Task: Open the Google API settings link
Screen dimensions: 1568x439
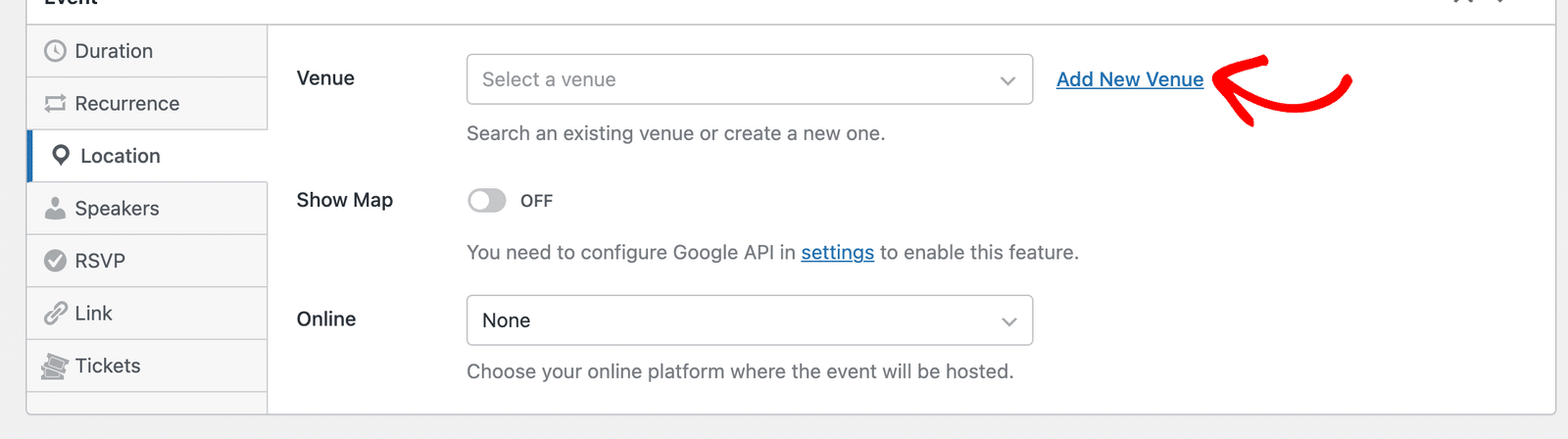Action: [838, 253]
